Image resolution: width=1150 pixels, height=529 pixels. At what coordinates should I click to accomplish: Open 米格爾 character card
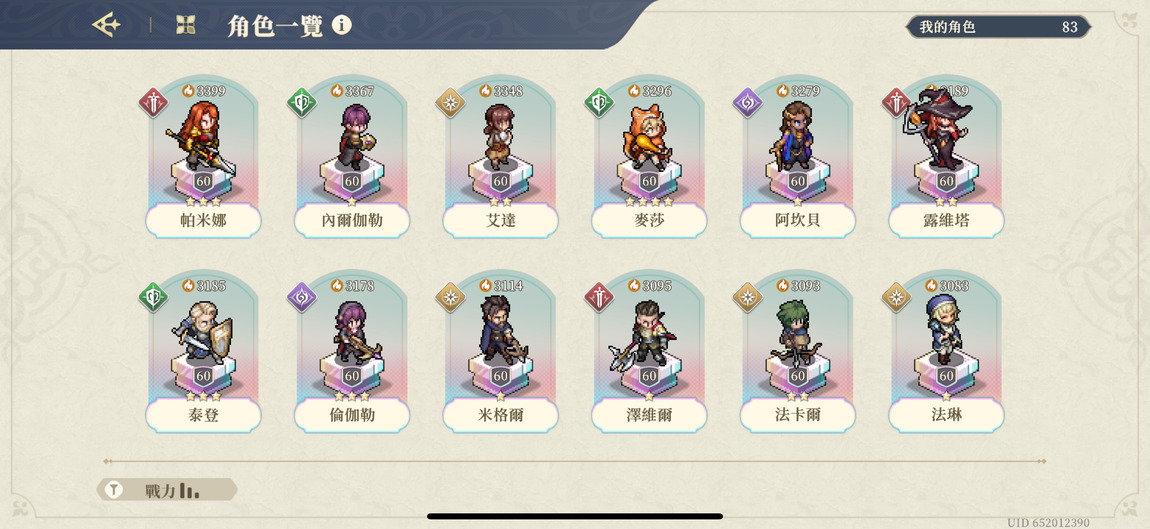pyautogui.click(x=500, y=351)
